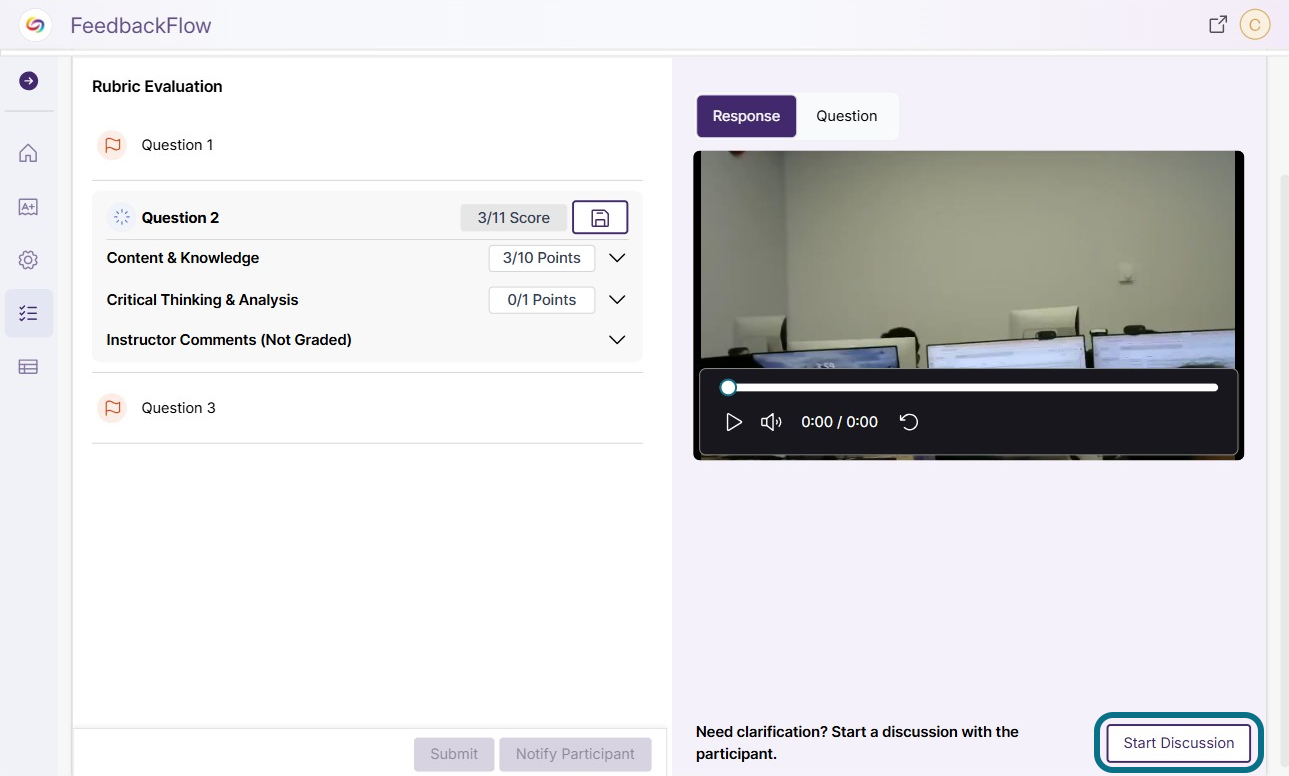The height and width of the screenshot is (776, 1289).
Task: Click the flag icon beside Question 3
Action: click(112, 408)
